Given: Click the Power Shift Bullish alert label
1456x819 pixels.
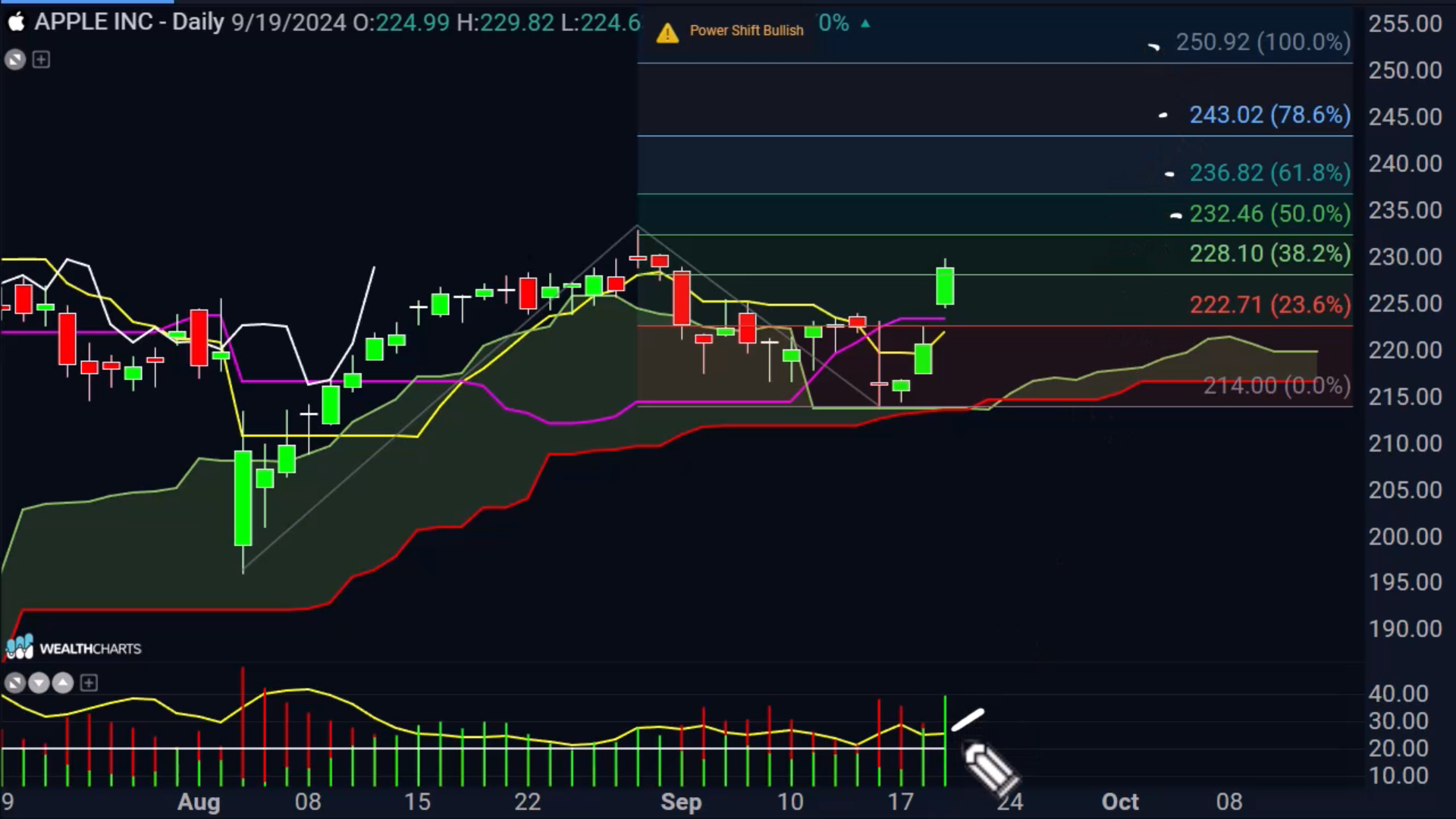Looking at the screenshot, I should [746, 30].
